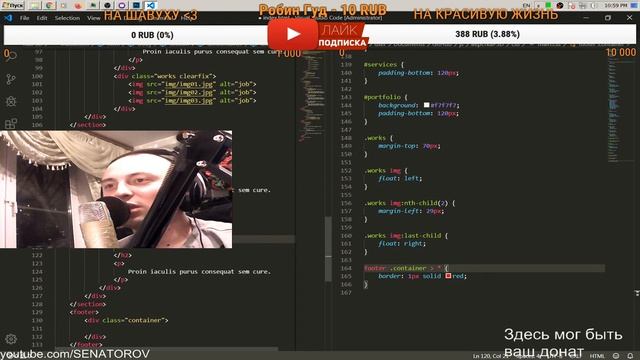Click the float: right line
The height and width of the screenshot is (360, 640).
click(x=402, y=244)
